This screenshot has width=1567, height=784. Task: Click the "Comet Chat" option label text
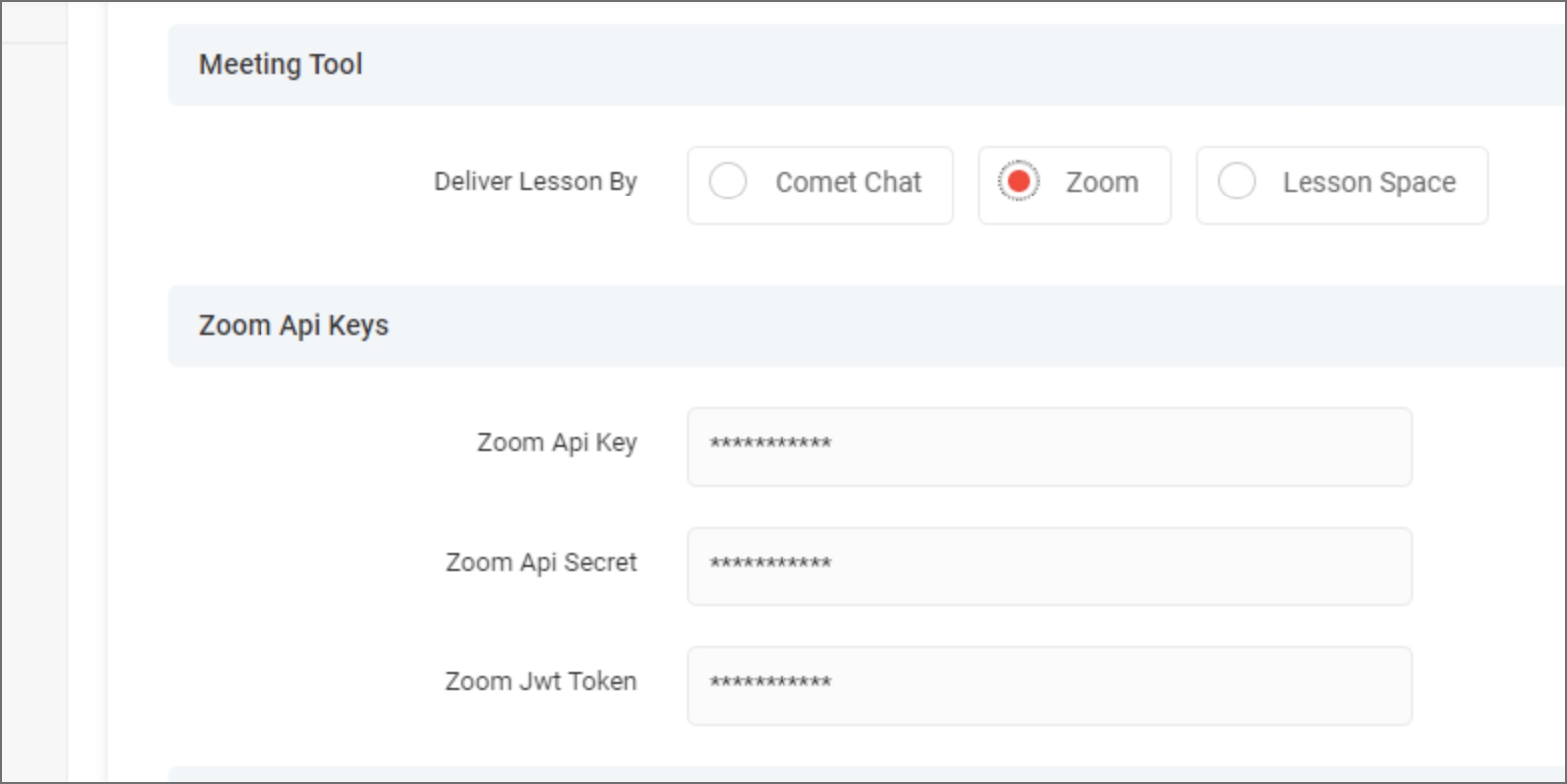click(x=847, y=183)
